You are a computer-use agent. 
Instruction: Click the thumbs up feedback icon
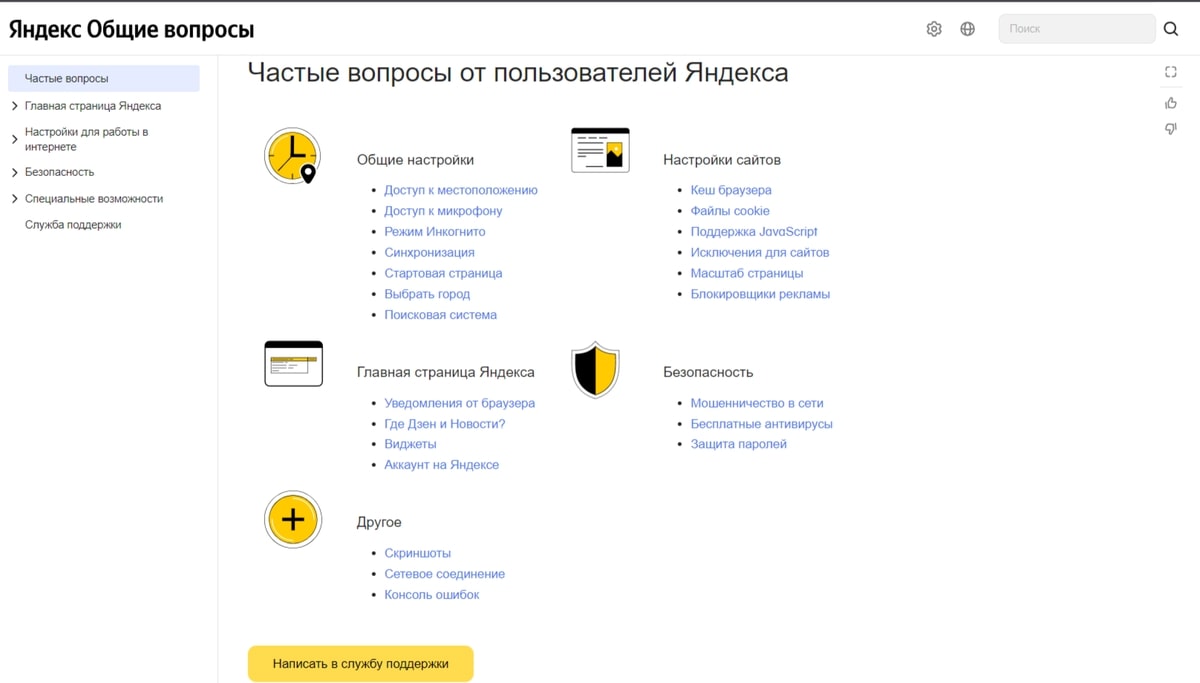tap(1171, 102)
